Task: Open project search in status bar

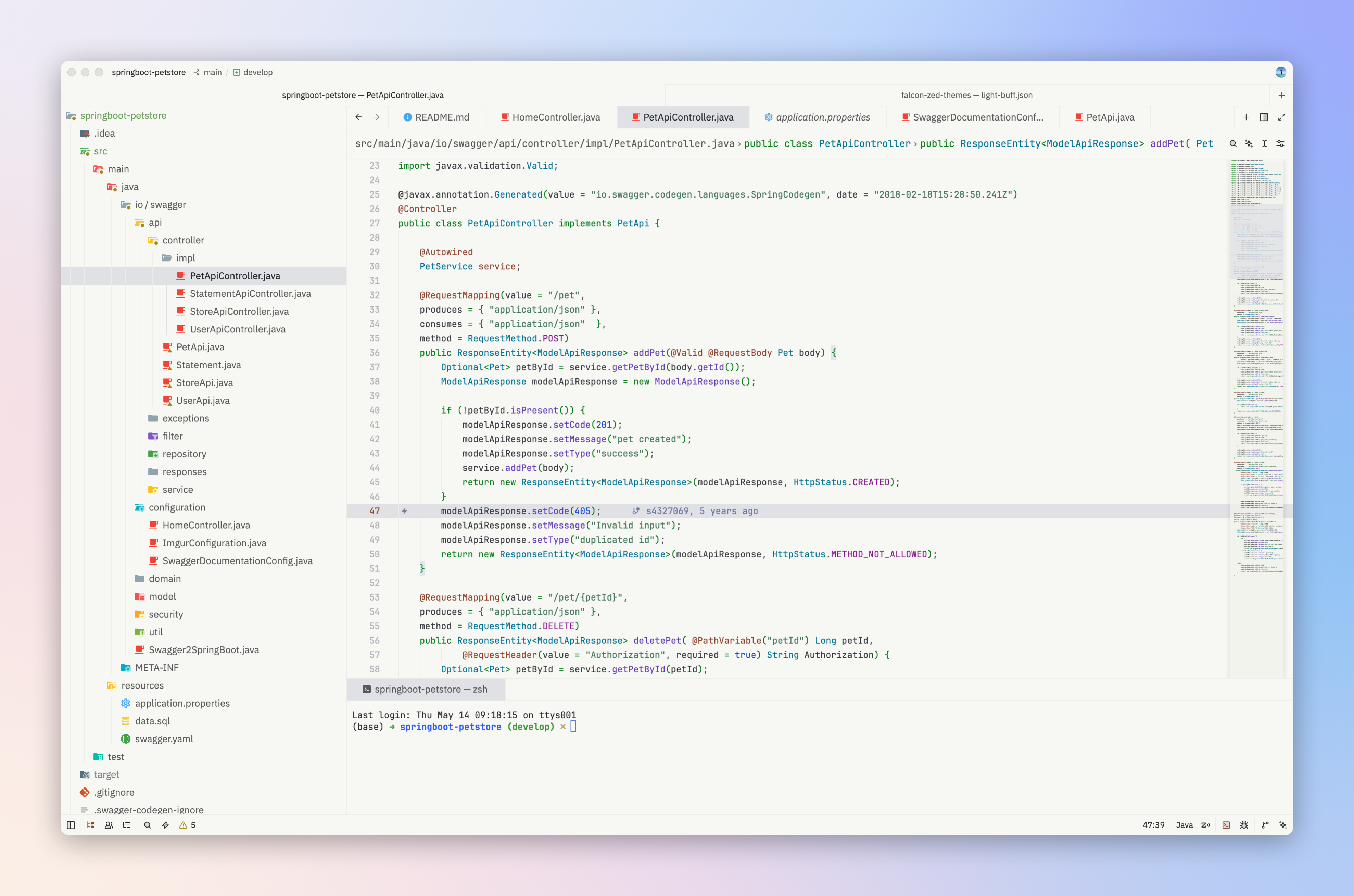Action: coord(148,825)
